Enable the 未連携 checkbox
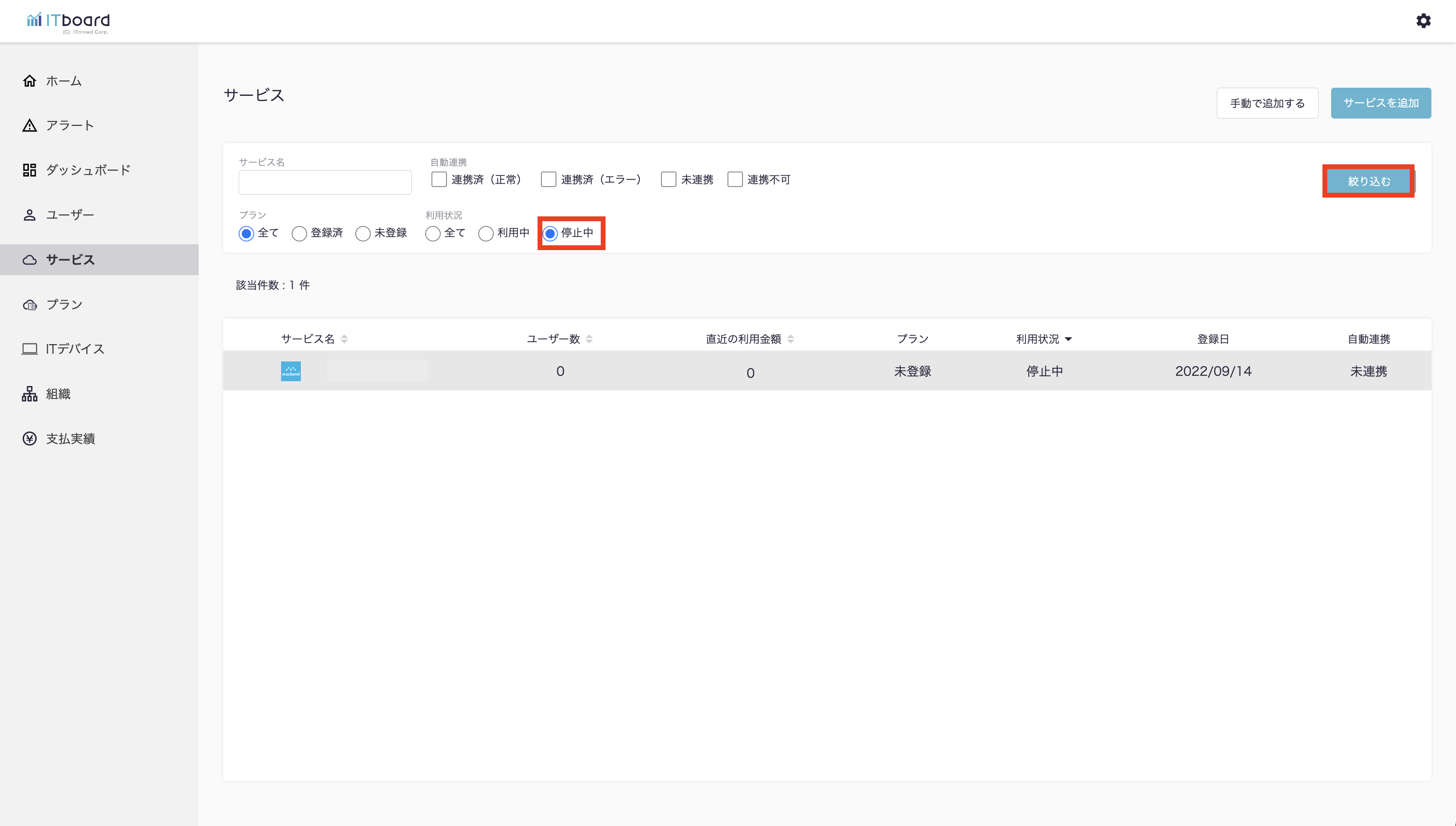This screenshot has width=1456, height=826. click(x=668, y=180)
